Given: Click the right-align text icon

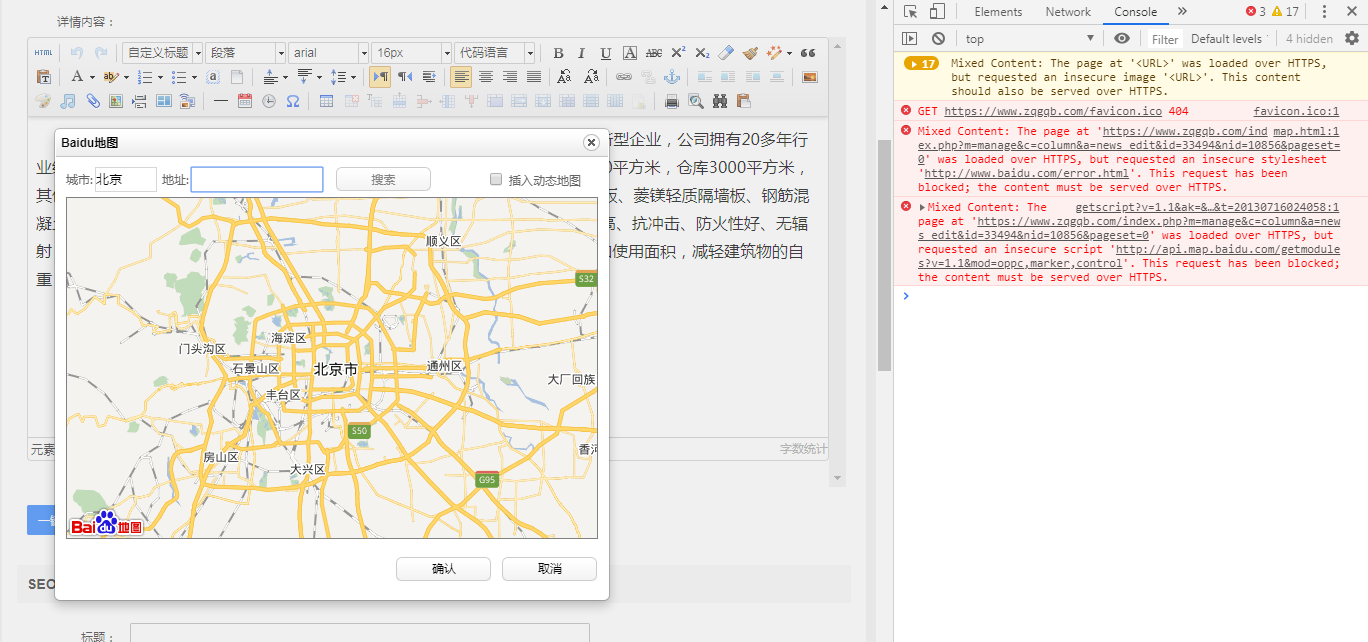Looking at the screenshot, I should click(x=510, y=77).
